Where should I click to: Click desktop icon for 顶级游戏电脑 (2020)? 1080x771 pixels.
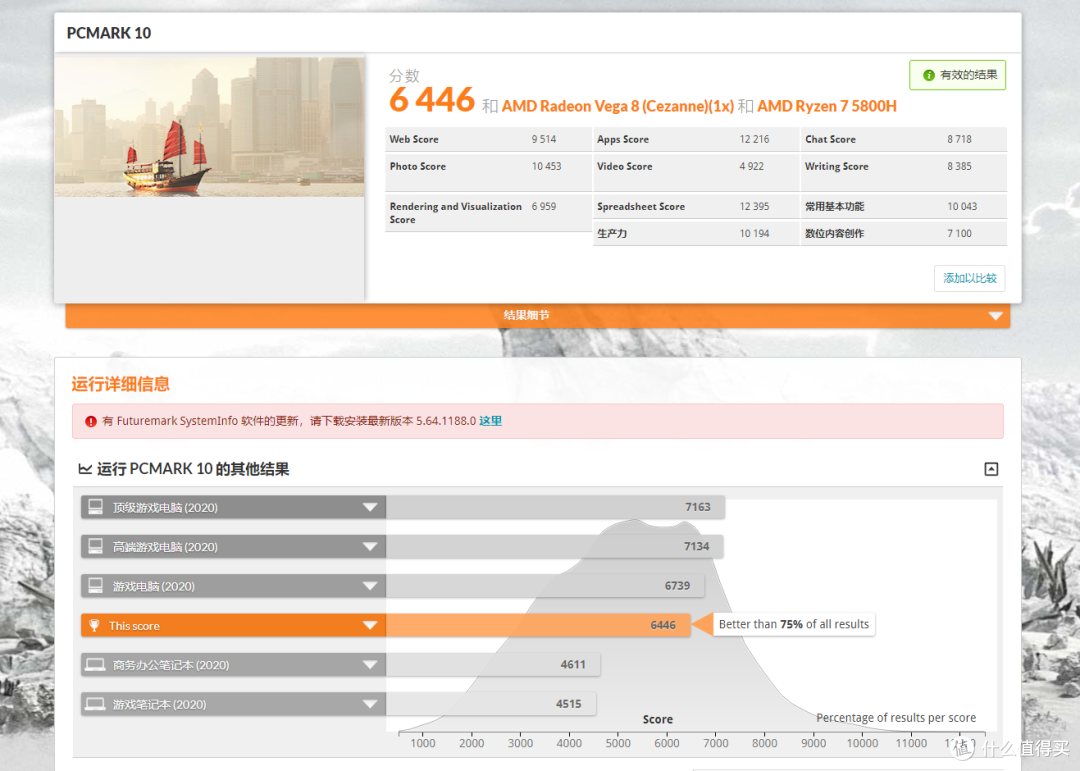point(96,507)
